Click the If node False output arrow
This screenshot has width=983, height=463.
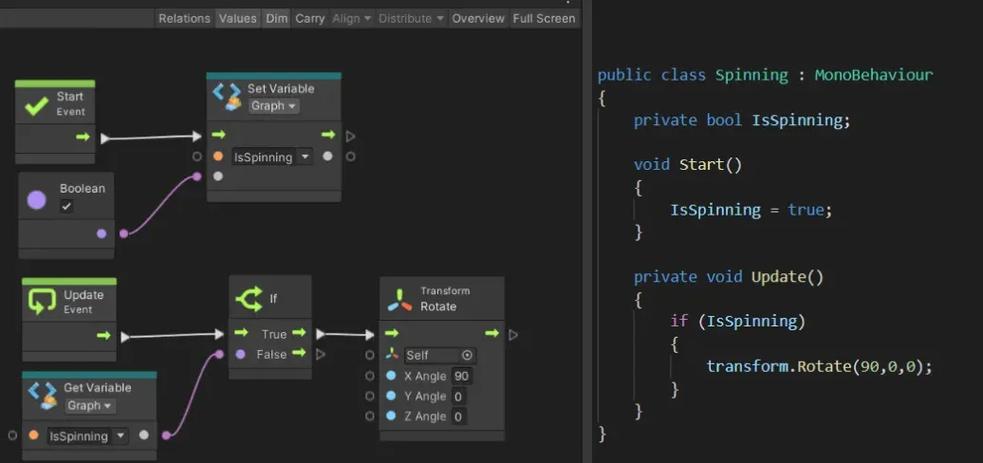click(299, 353)
